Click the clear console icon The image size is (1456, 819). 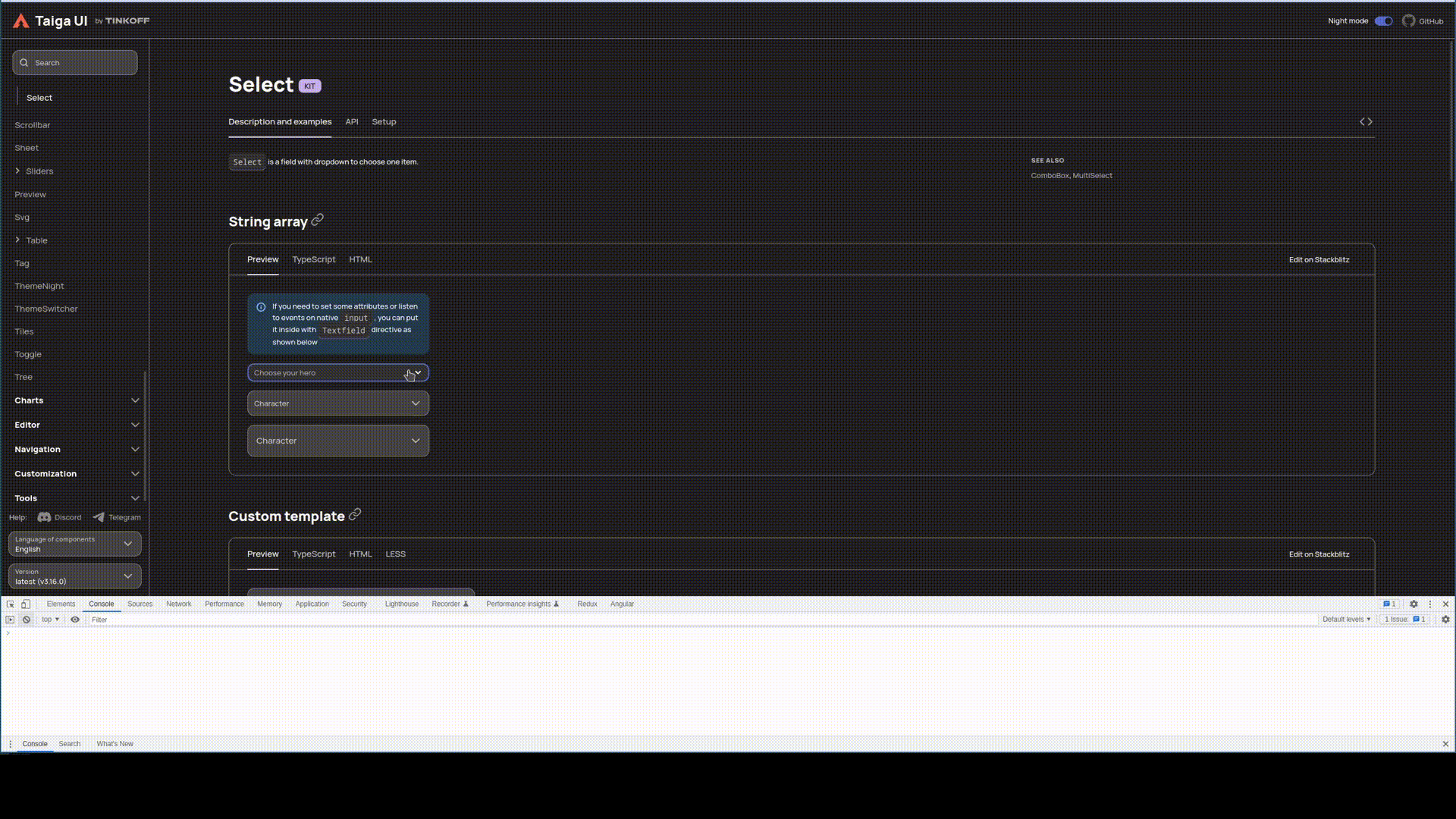click(x=27, y=620)
